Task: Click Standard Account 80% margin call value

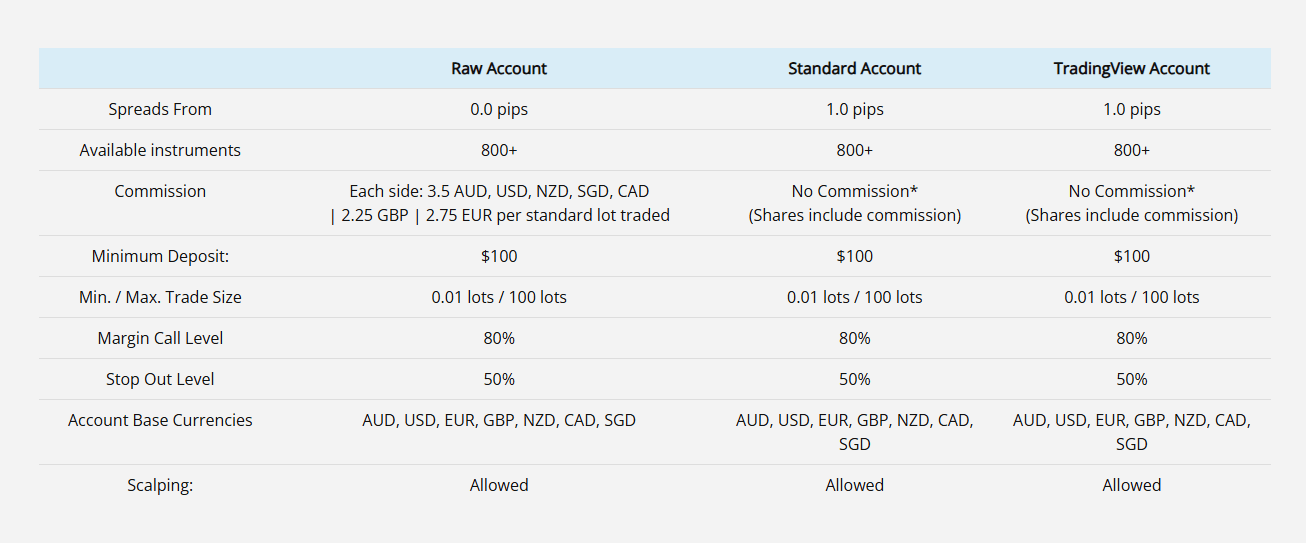Action: point(855,339)
